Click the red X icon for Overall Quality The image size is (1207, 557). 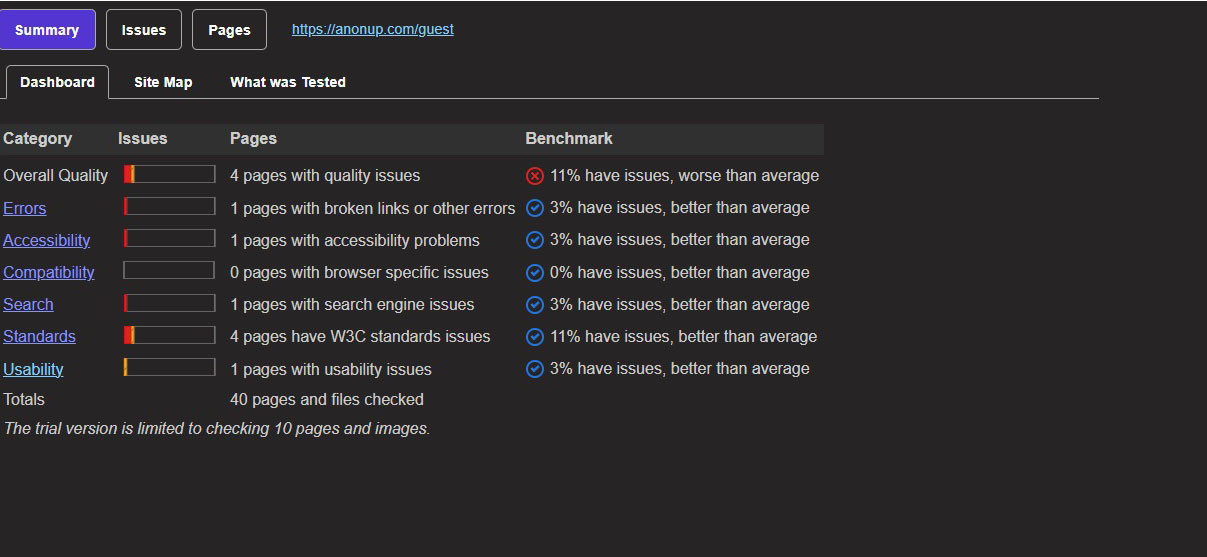(535, 176)
